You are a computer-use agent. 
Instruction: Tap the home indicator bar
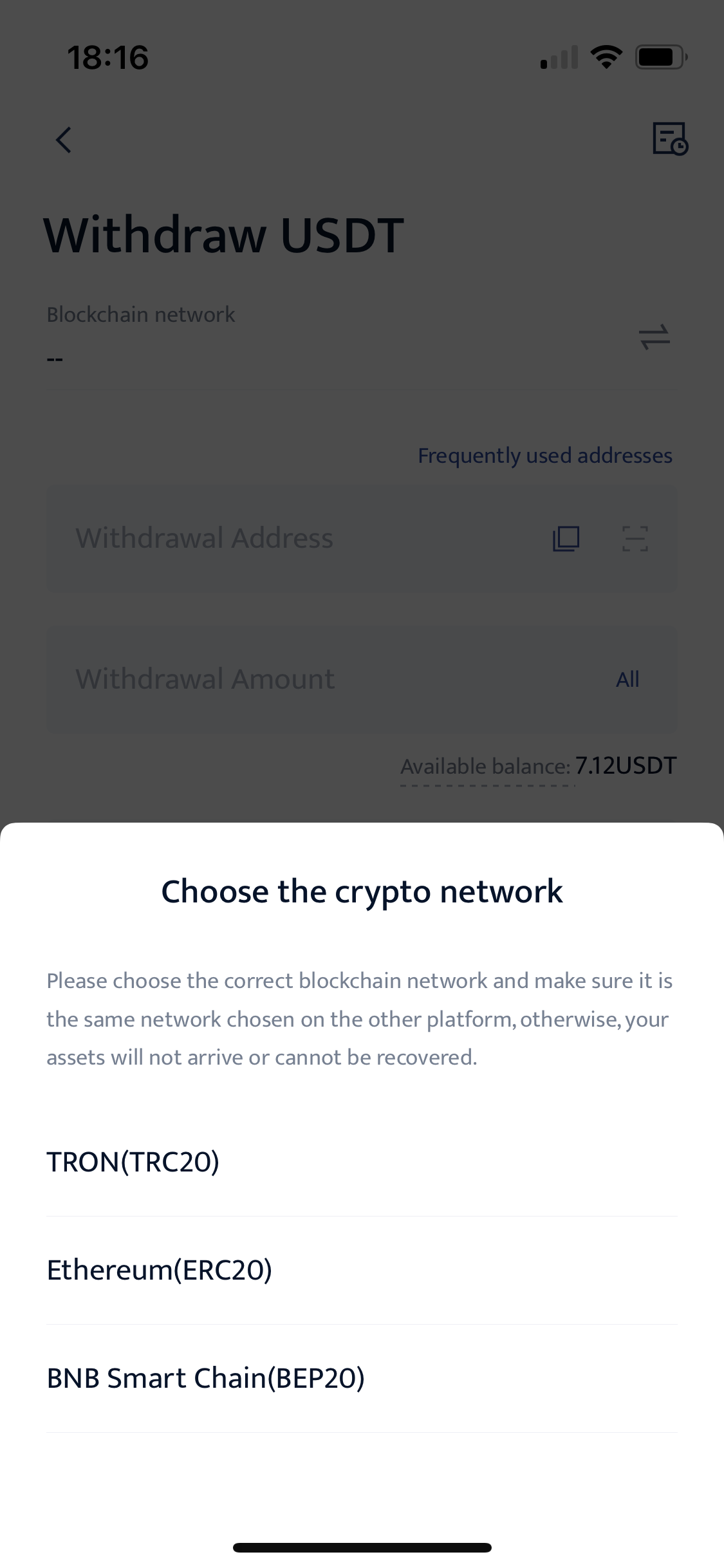tap(362, 1547)
